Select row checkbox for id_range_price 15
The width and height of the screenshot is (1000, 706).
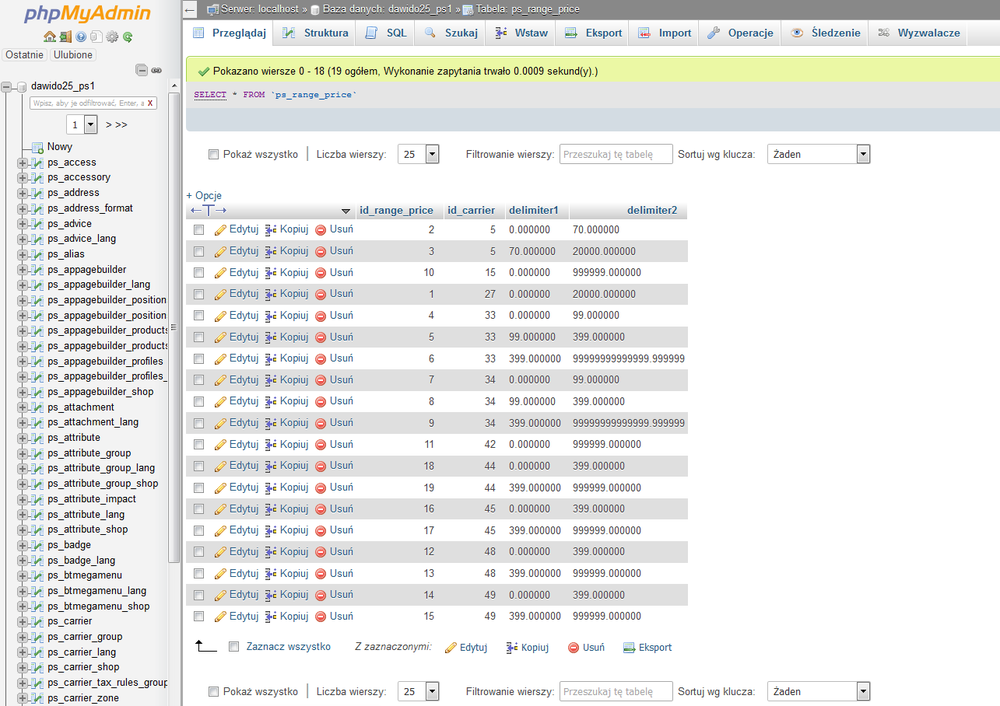(199, 616)
